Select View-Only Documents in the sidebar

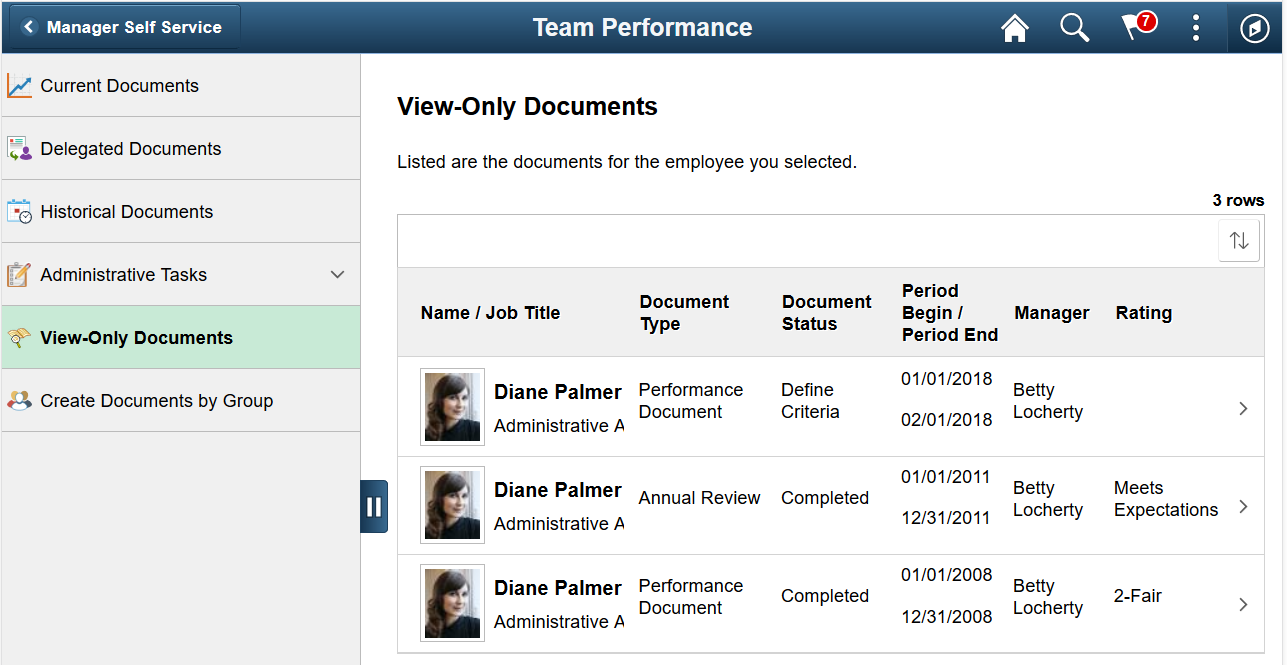pos(181,338)
